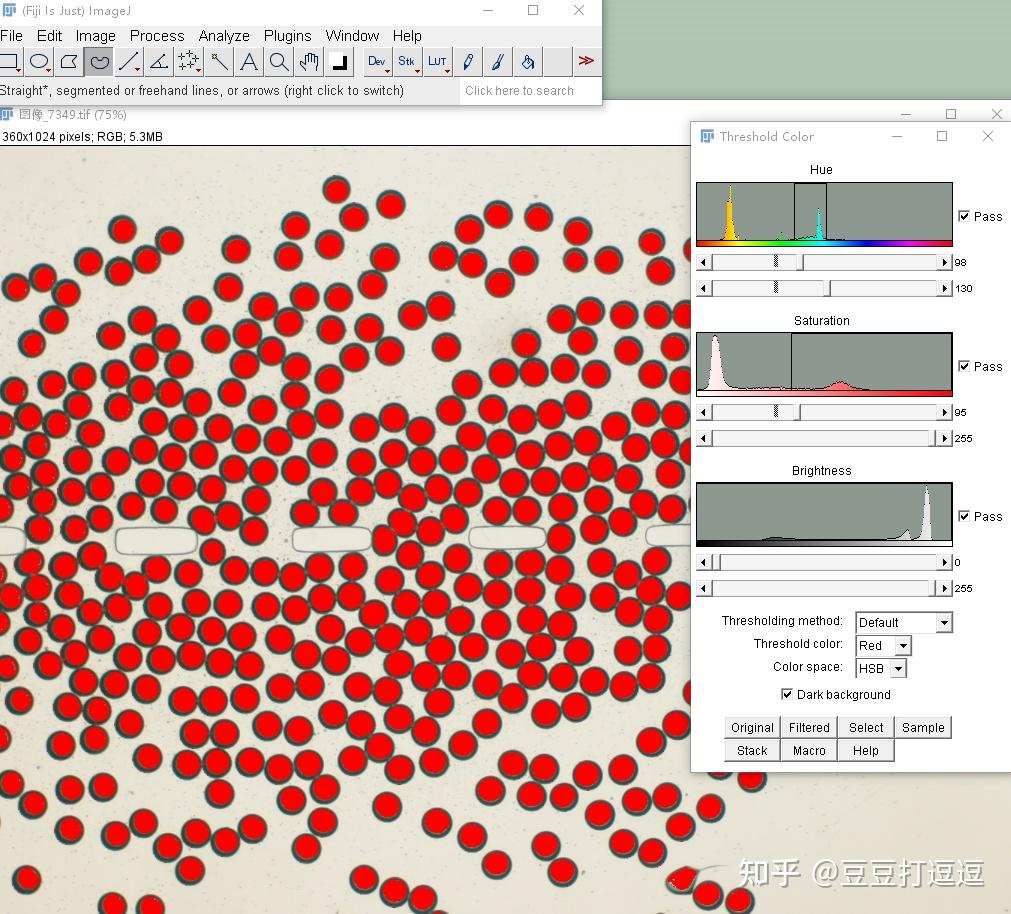Select the Oval selection tool
The width and height of the screenshot is (1011, 914).
coord(39,62)
